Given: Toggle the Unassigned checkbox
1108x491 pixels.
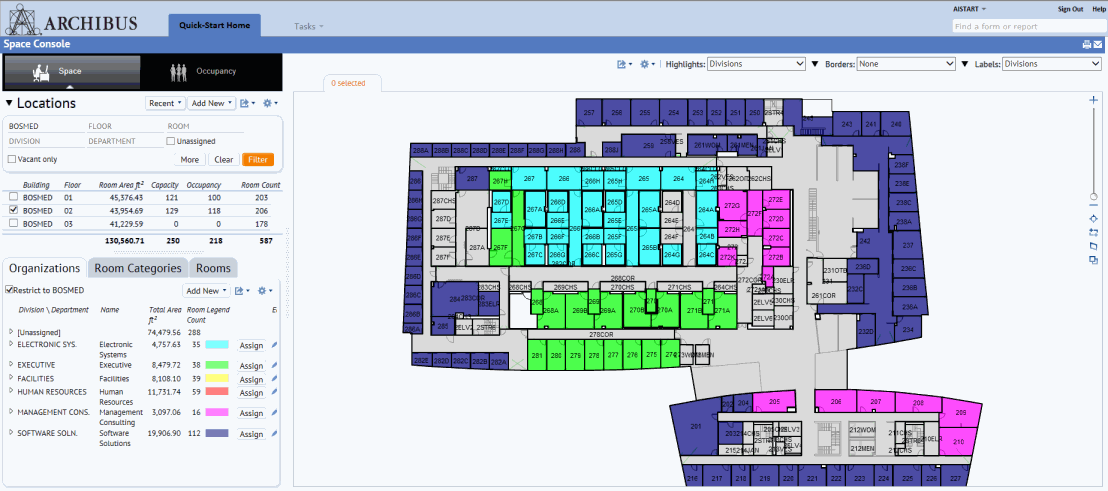Looking at the screenshot, I should [170, 141].
